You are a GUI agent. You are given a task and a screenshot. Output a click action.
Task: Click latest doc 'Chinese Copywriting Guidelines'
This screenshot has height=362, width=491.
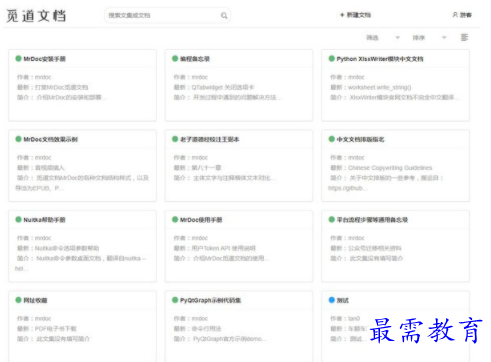[x=390, y=168]
